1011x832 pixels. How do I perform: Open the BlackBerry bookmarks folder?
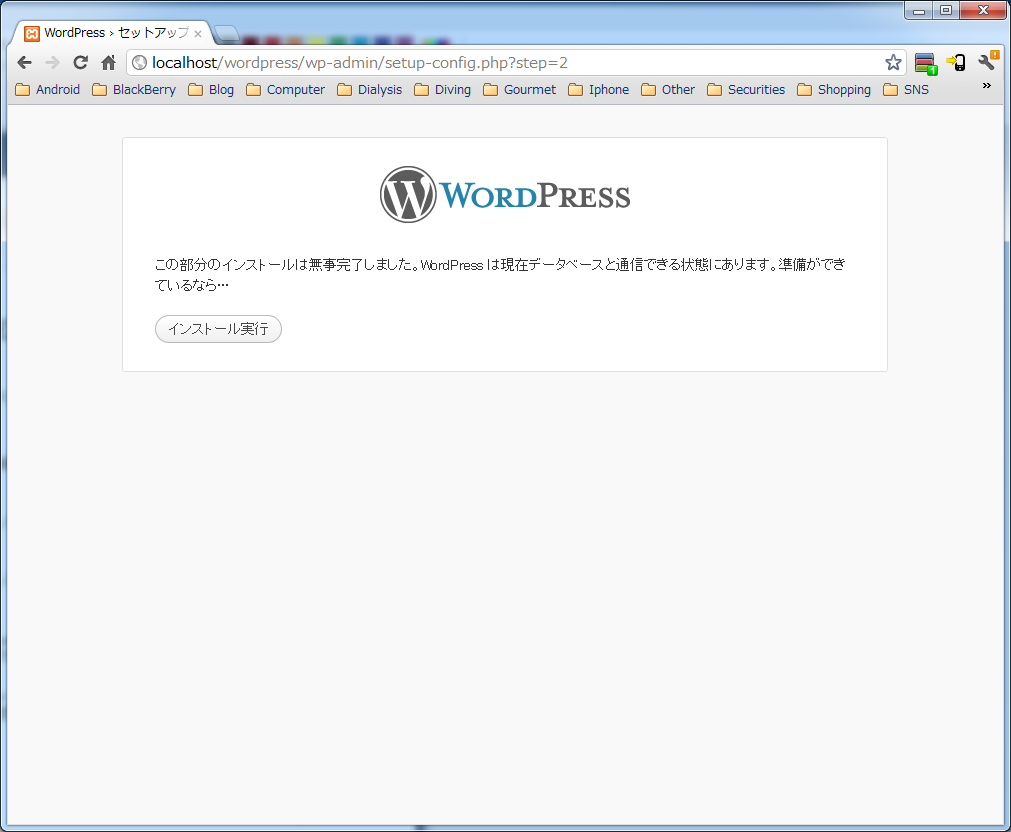134,90
